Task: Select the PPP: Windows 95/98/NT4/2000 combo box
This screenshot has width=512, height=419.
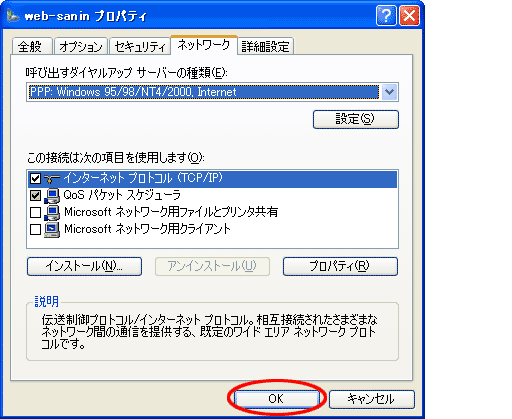Action: (212, 92)
